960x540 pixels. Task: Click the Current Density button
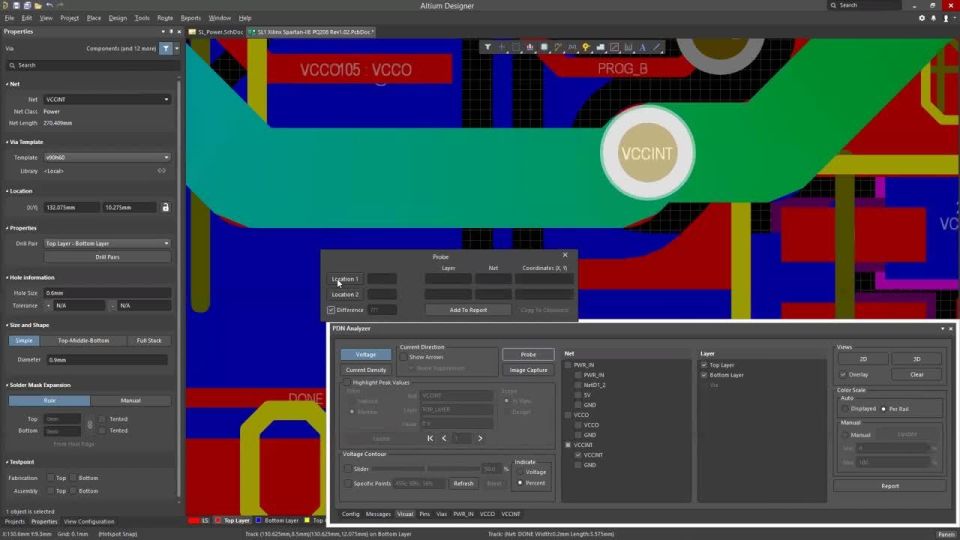coord(366,370)
